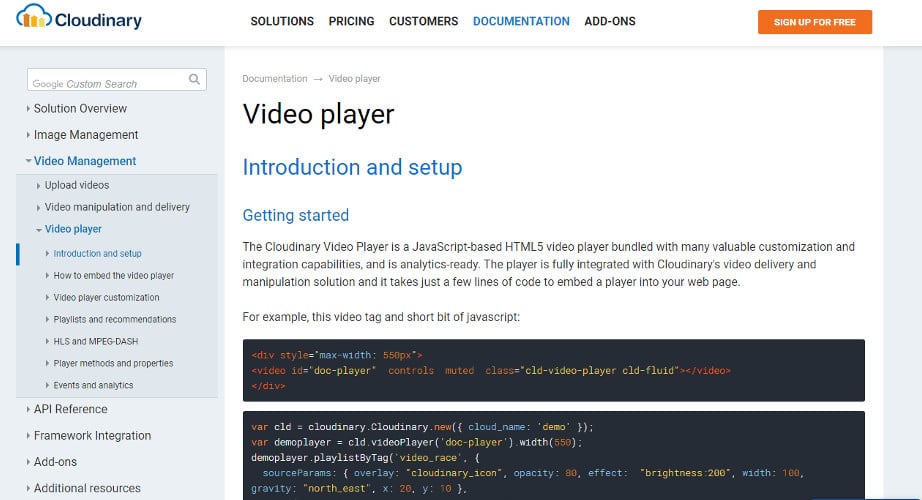Image resolution: width=922 pixels, height=500 pixels.
Task: Open Video player customization page
Action: [106, 297]
